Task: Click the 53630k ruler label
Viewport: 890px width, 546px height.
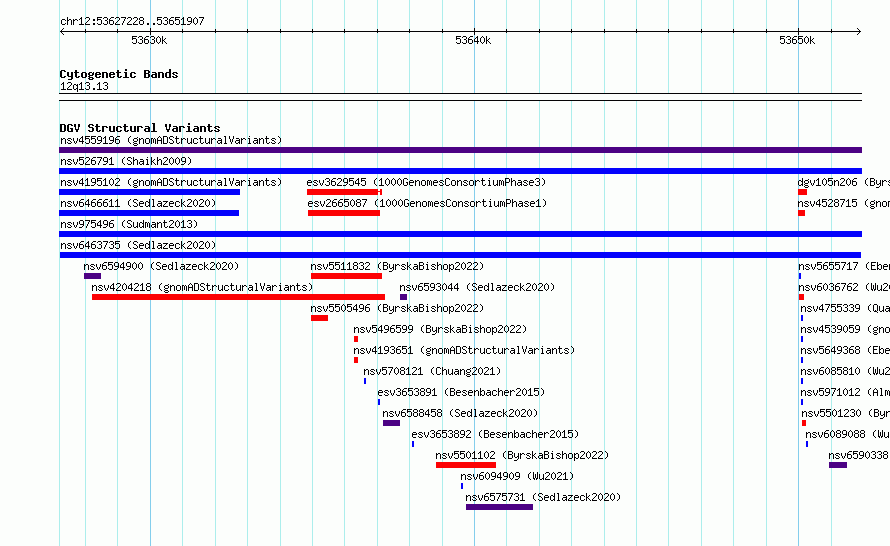Action: [149, 40]
